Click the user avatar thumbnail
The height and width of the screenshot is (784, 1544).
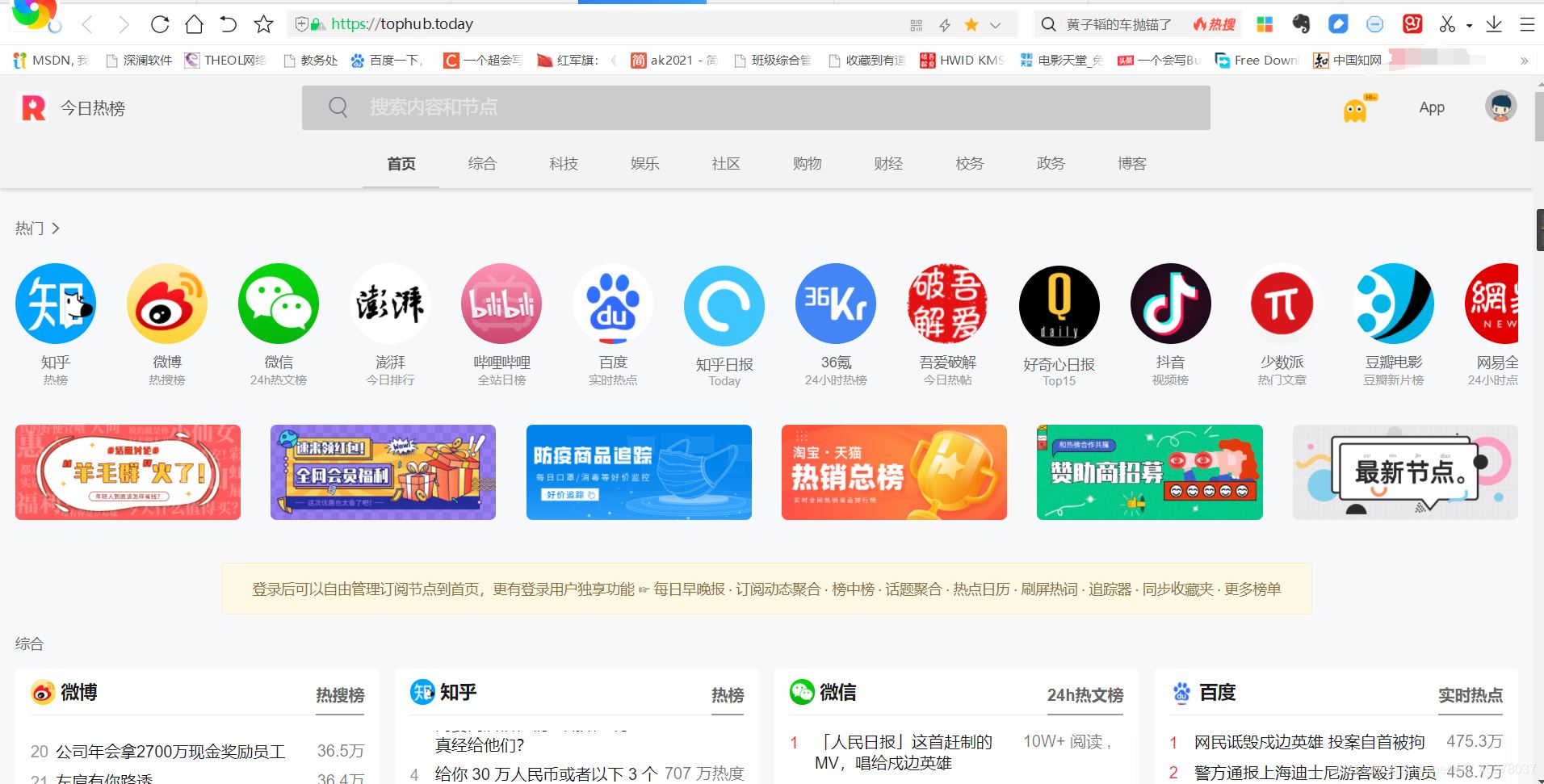click(1500, 106)
